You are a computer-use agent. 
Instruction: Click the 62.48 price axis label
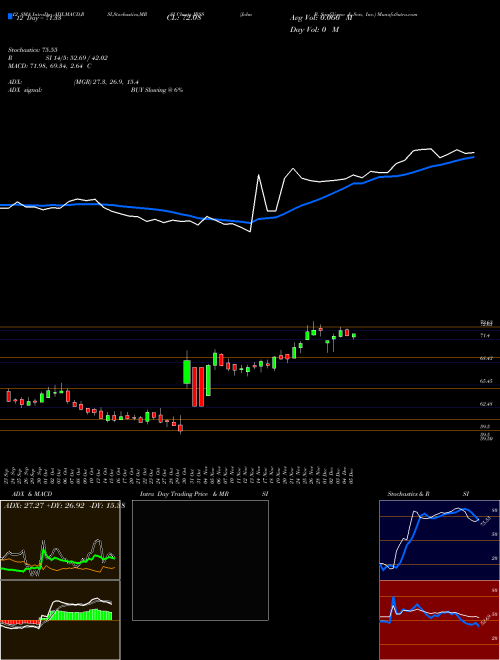click(486, 404)
